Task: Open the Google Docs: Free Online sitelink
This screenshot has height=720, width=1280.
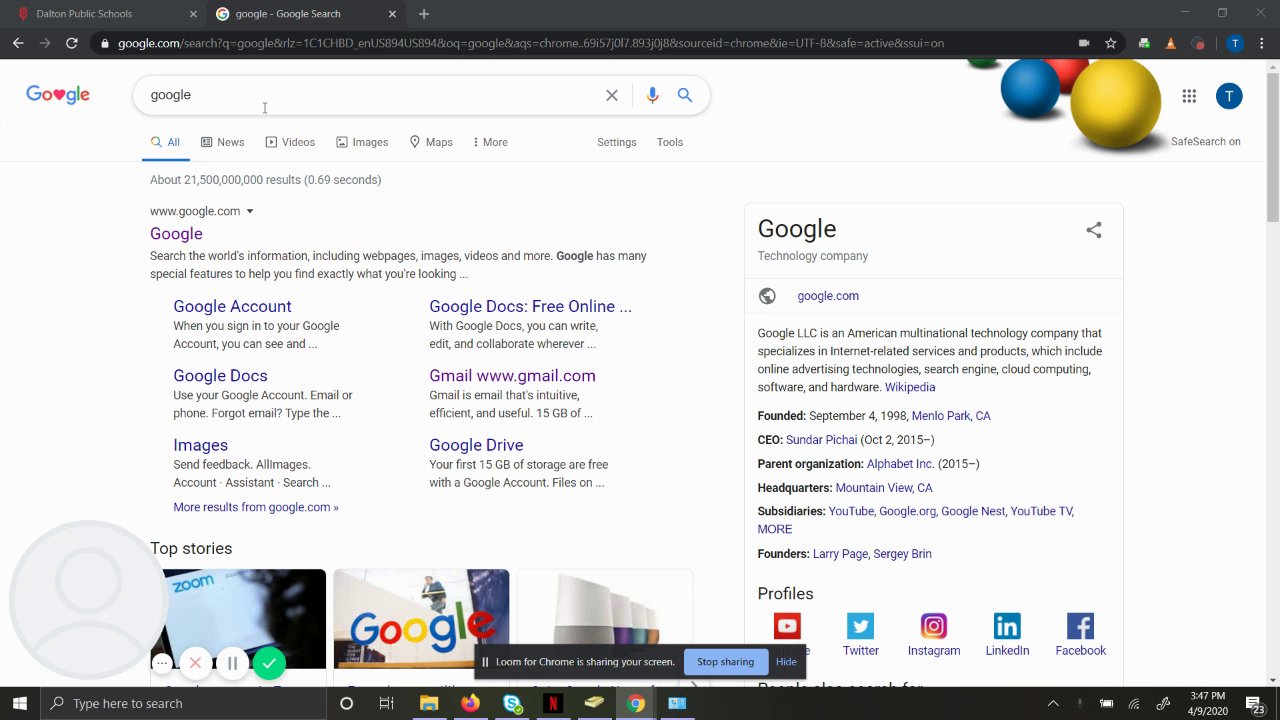Action: coord(530,306)
